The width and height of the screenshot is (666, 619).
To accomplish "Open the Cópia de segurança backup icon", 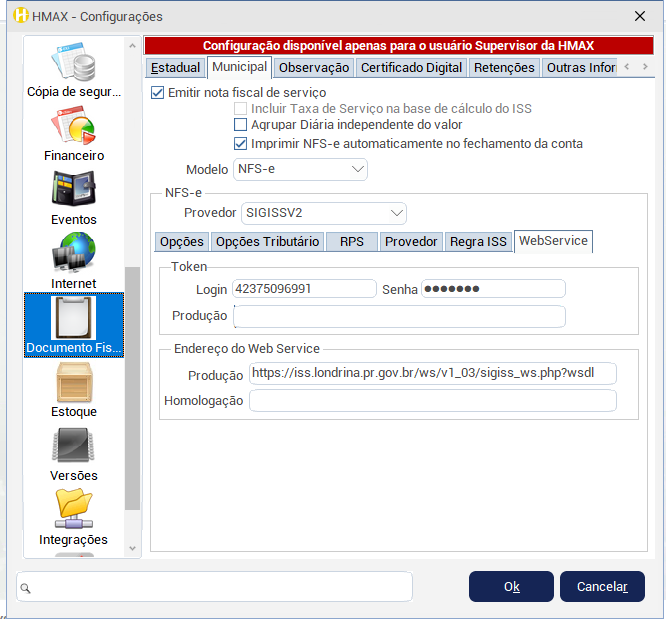I will (x=74, y=63).
